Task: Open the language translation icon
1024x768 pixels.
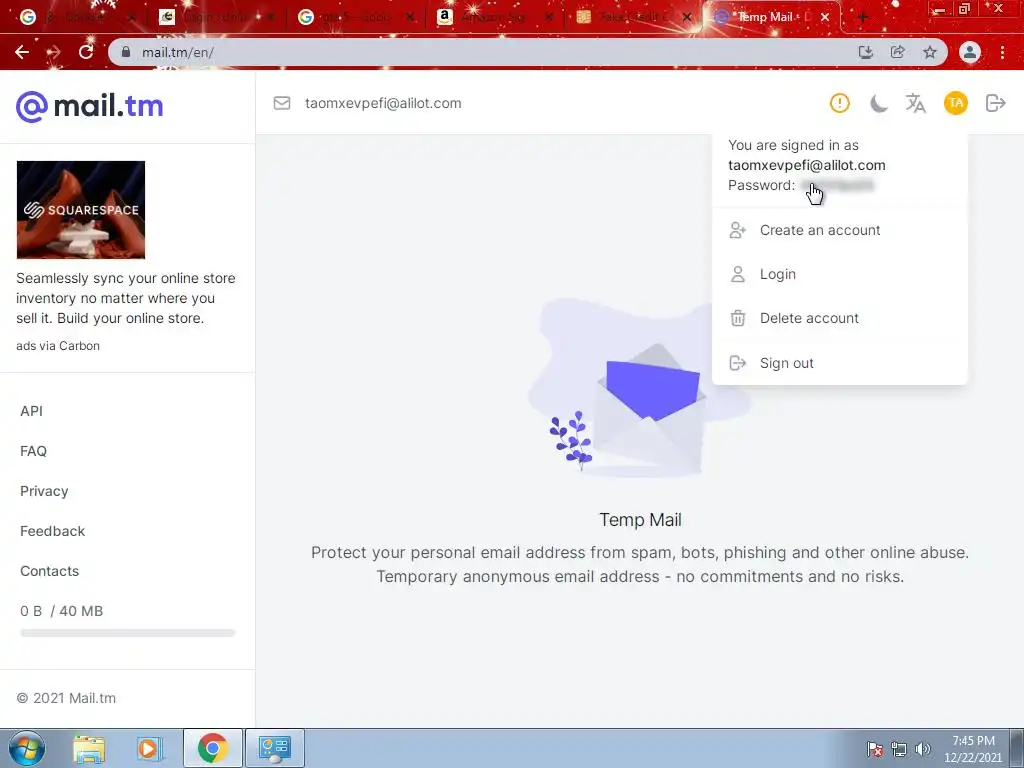Action: (916, 103)
